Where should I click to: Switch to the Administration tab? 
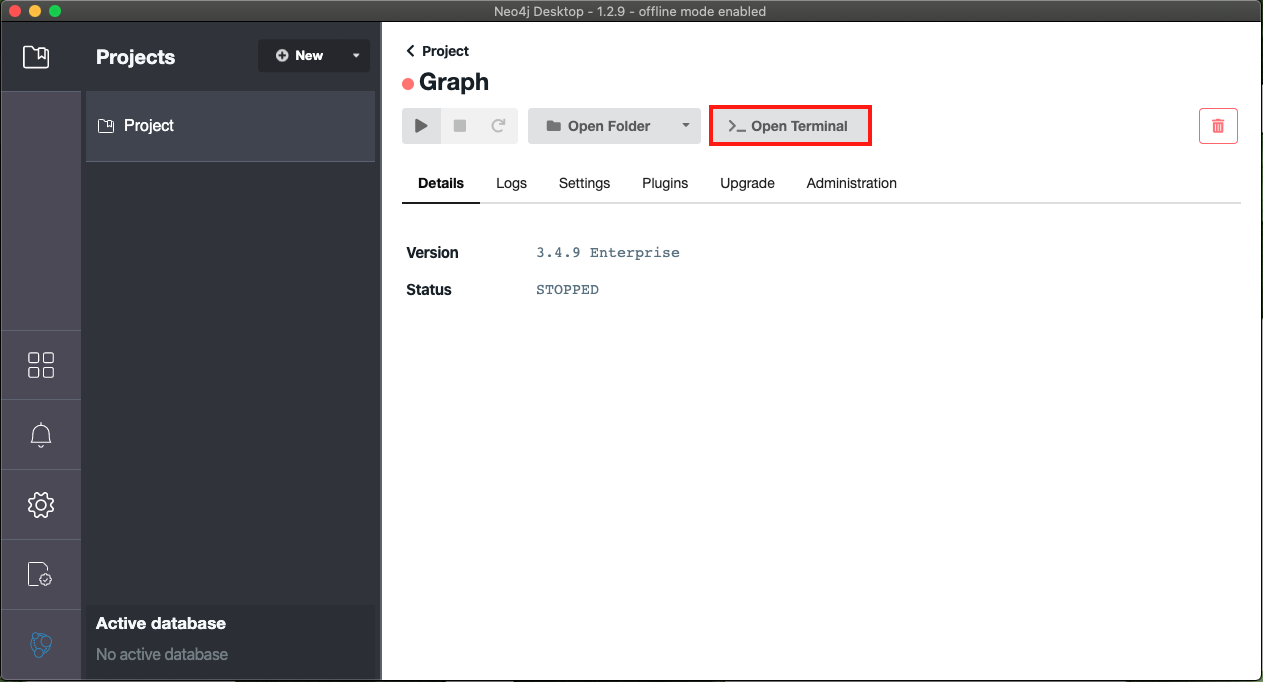click(x=851, y=183)
